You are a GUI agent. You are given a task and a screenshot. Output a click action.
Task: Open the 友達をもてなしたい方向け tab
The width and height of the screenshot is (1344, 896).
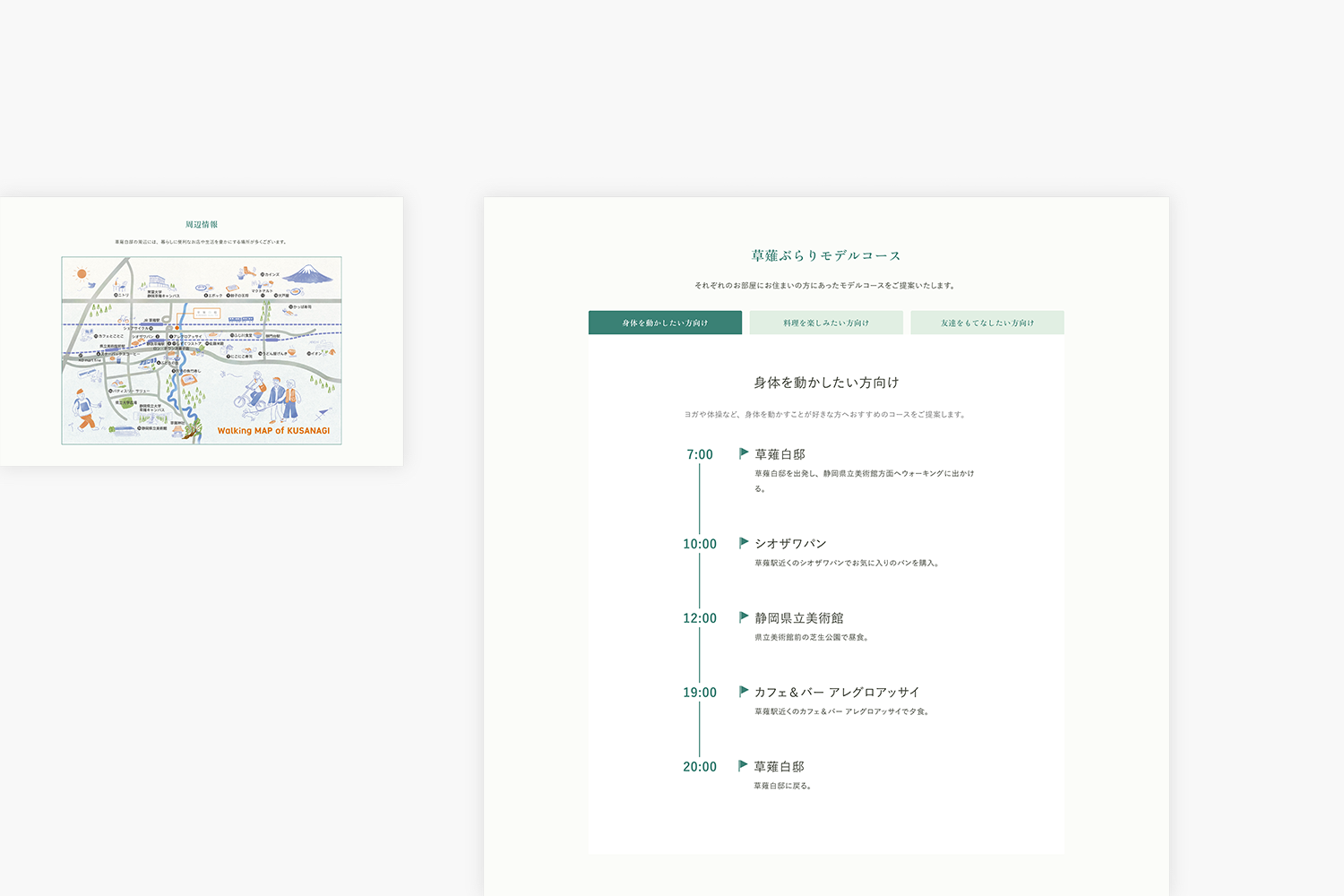(x=987, y=322)
